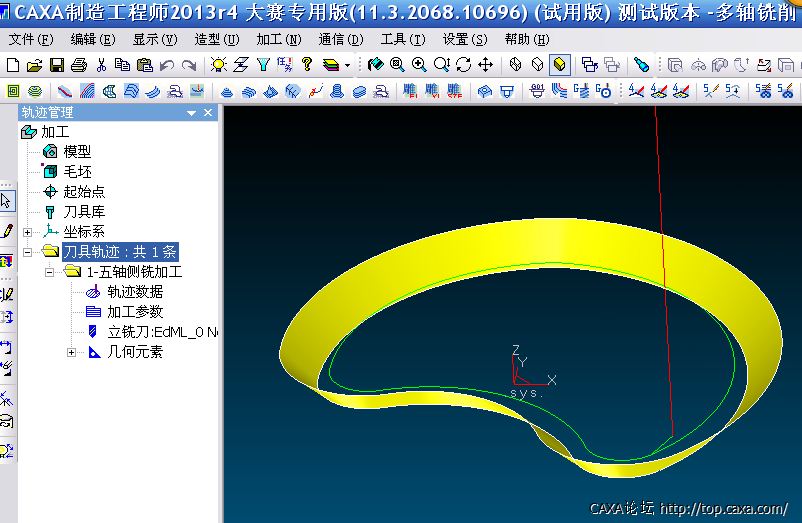Close the 轨迹管理 panel

click(x=208, y=112)
